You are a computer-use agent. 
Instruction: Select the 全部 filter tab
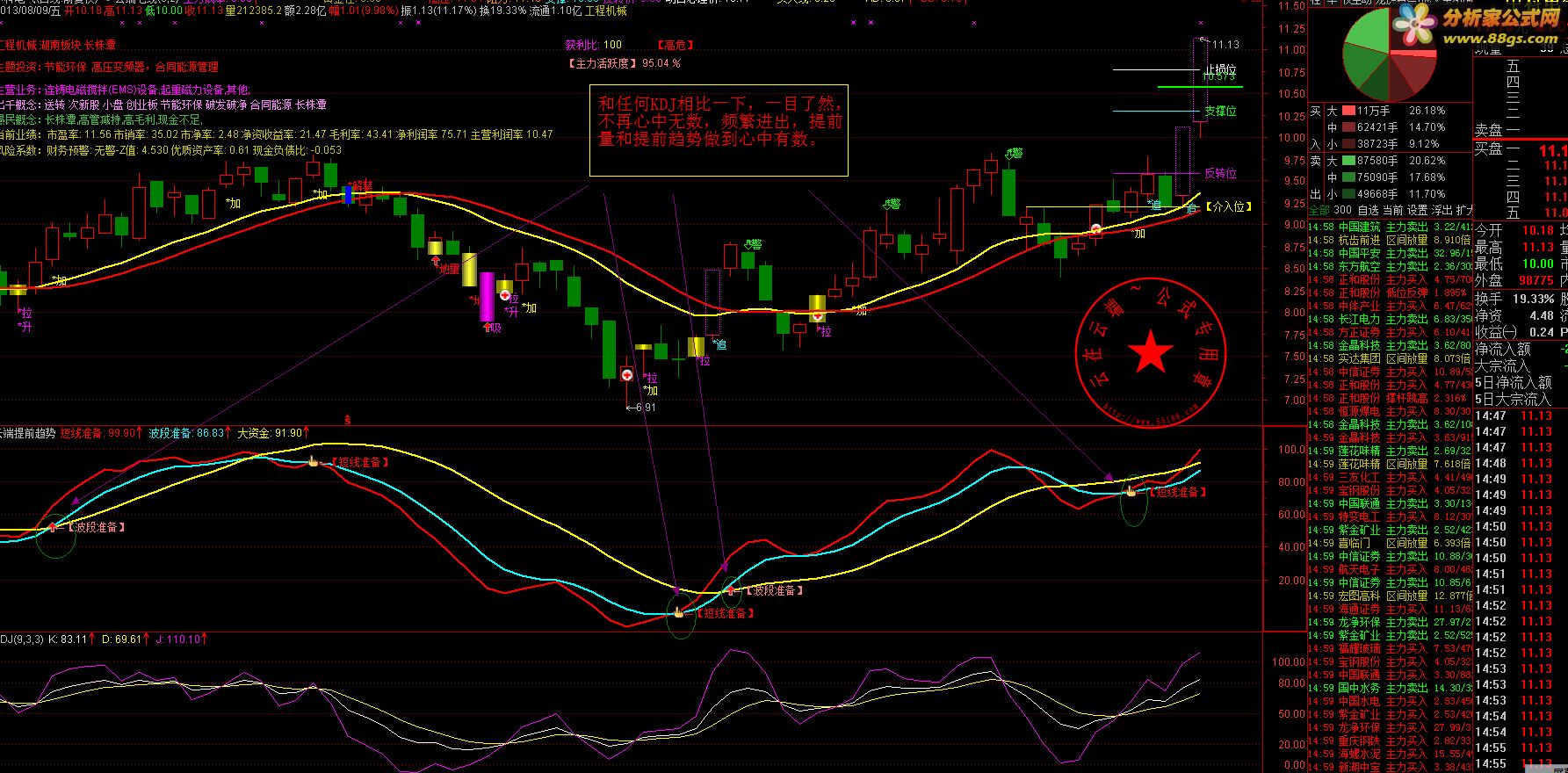pos(1319,210)
